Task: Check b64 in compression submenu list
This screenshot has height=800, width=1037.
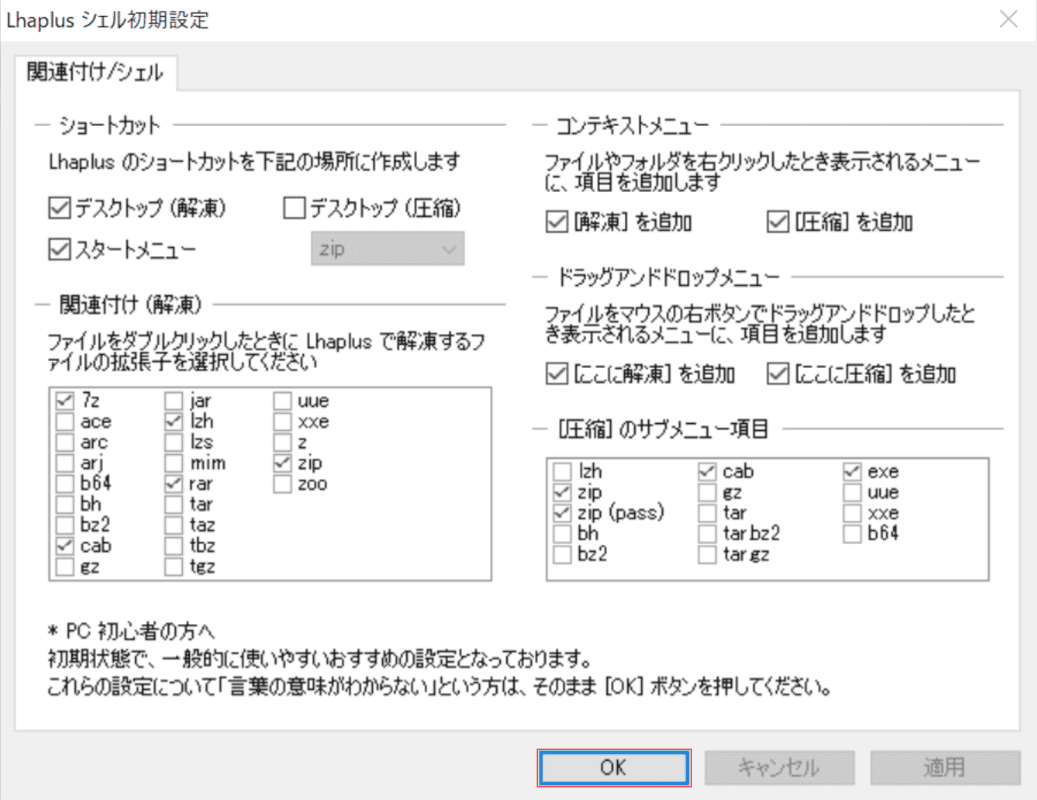Action: [852, 534]
